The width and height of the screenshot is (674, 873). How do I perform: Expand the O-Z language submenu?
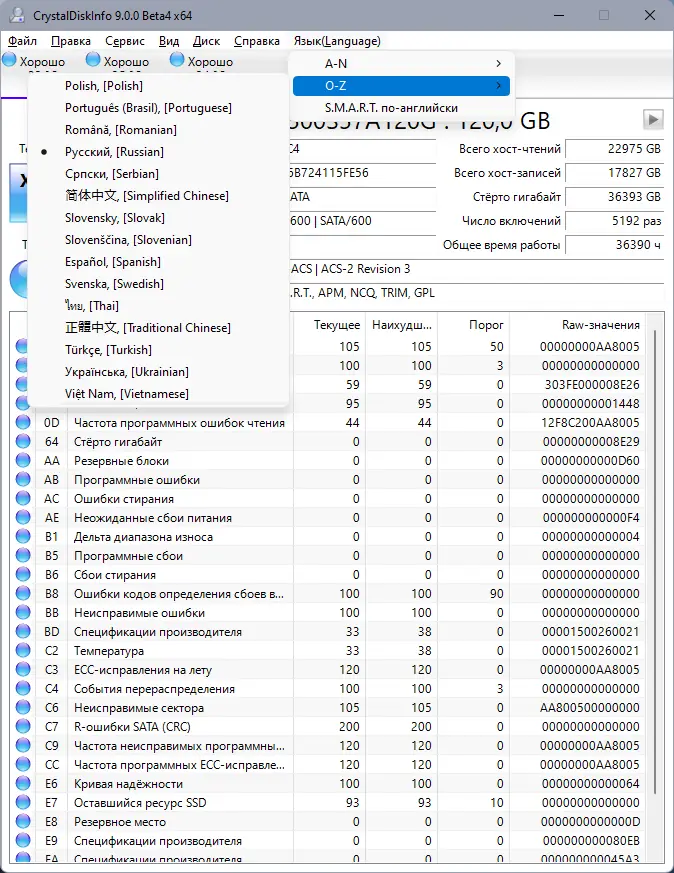(x=400, y=86)
